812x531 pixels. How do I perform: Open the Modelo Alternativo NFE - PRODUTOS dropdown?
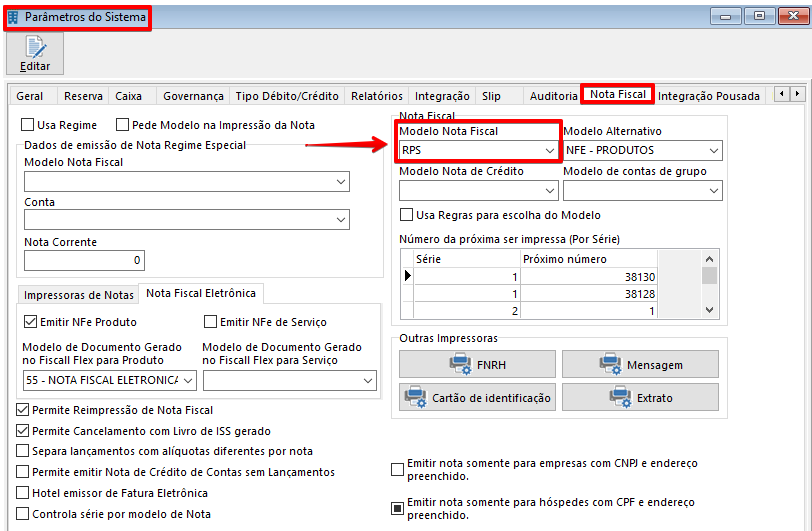pyautogui.click(x=643, y=150)
